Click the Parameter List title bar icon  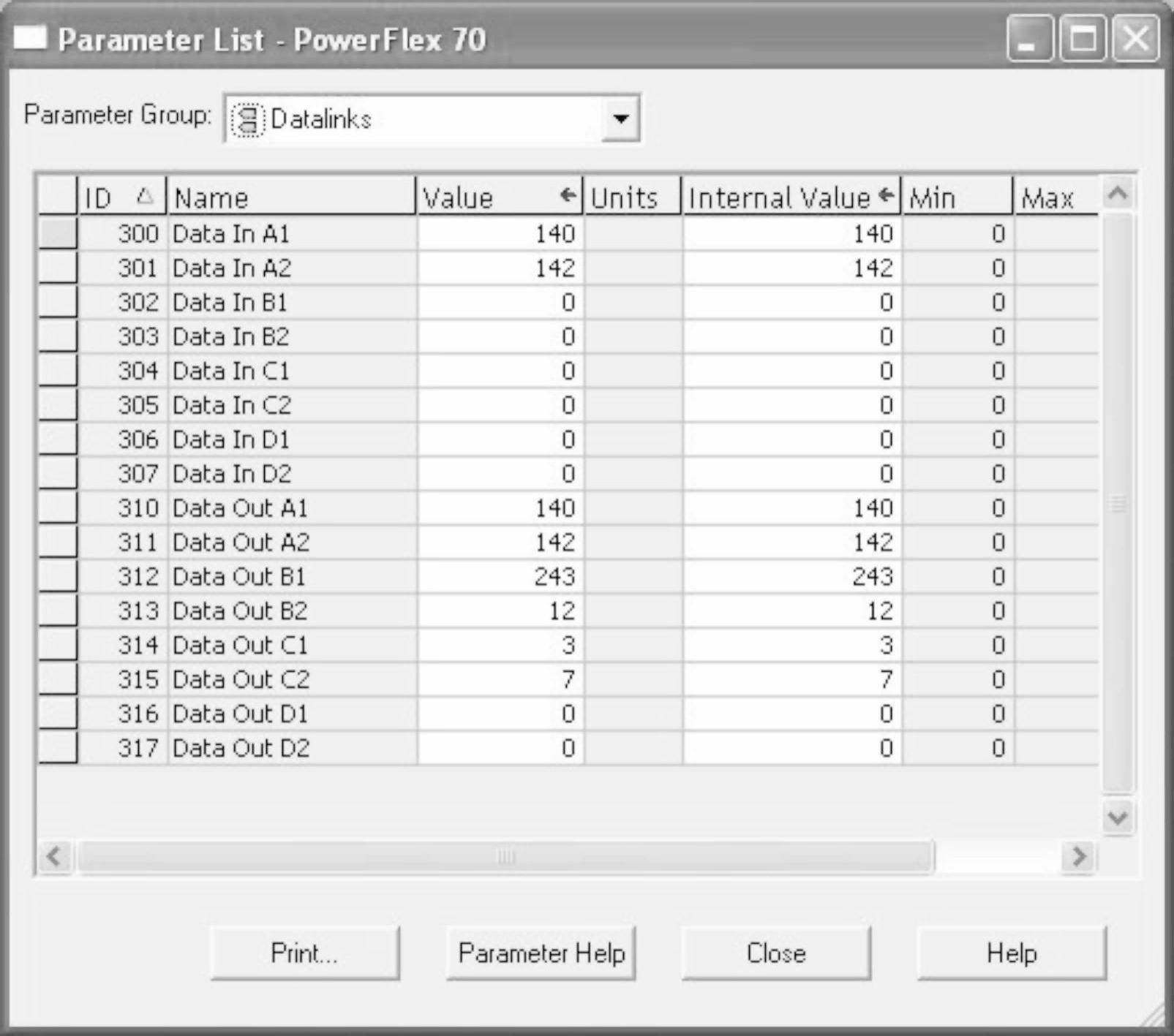(30, 37)
